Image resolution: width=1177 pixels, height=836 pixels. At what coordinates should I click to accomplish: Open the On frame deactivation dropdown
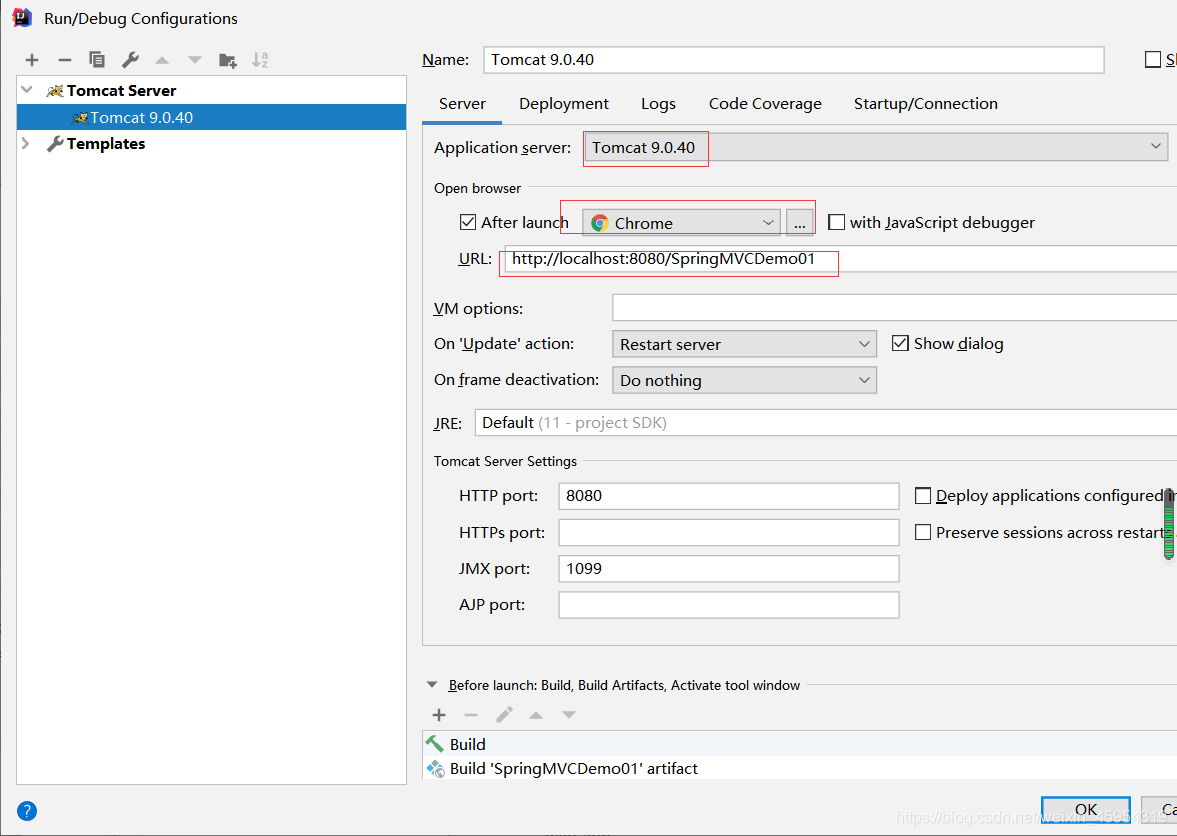745,380
